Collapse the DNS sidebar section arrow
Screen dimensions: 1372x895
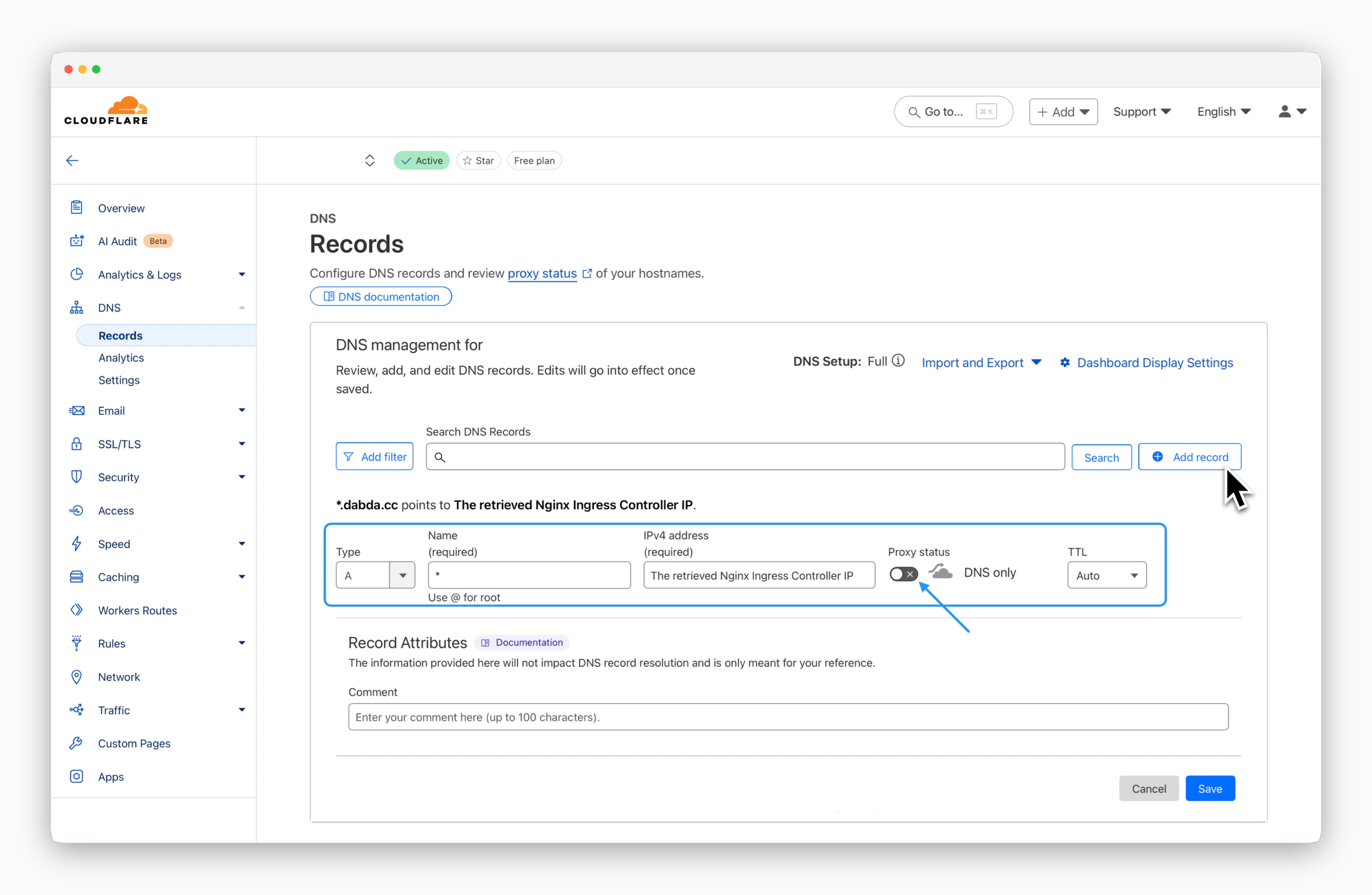242,307
